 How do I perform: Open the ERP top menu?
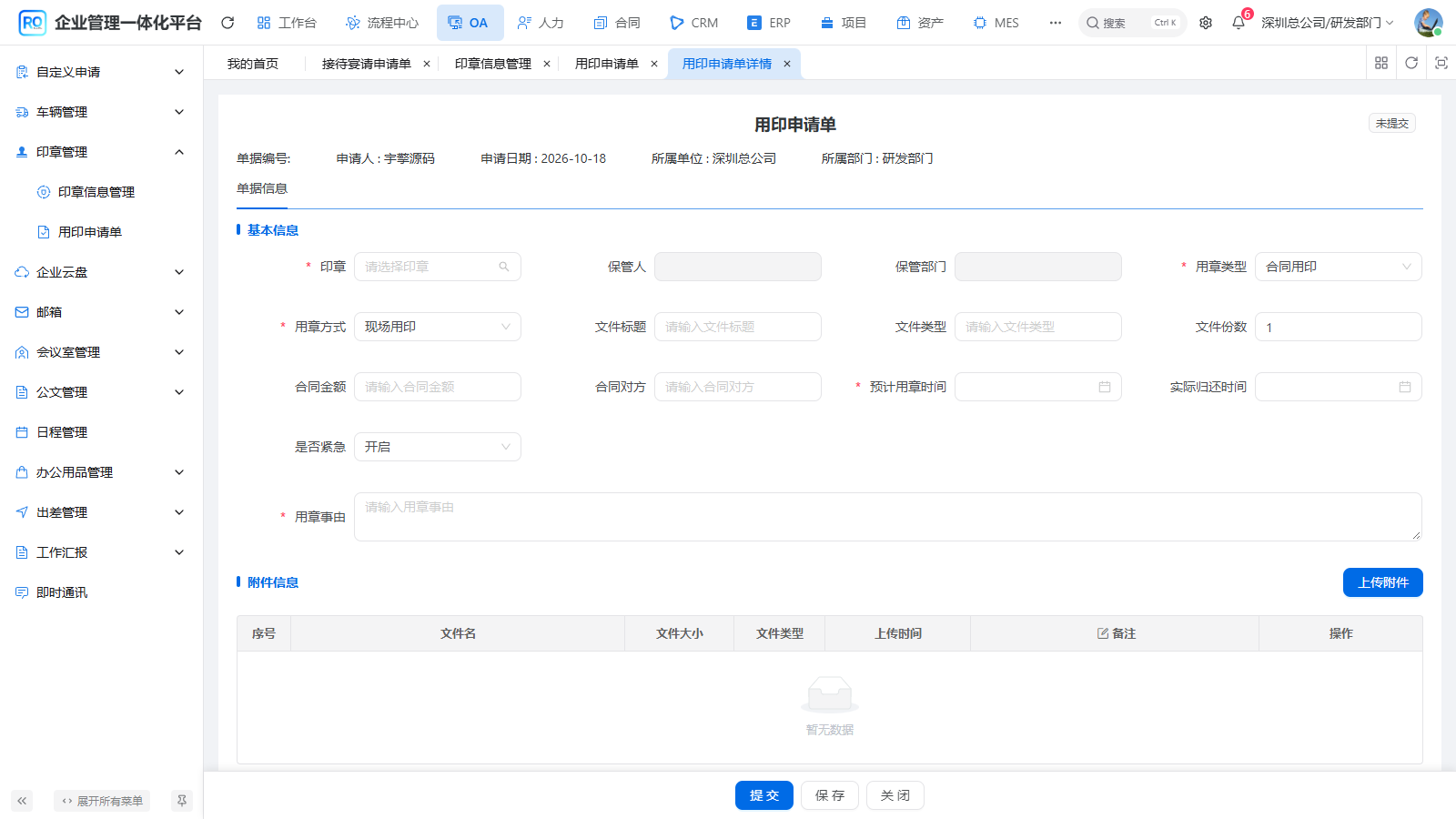tap(769, 23)
